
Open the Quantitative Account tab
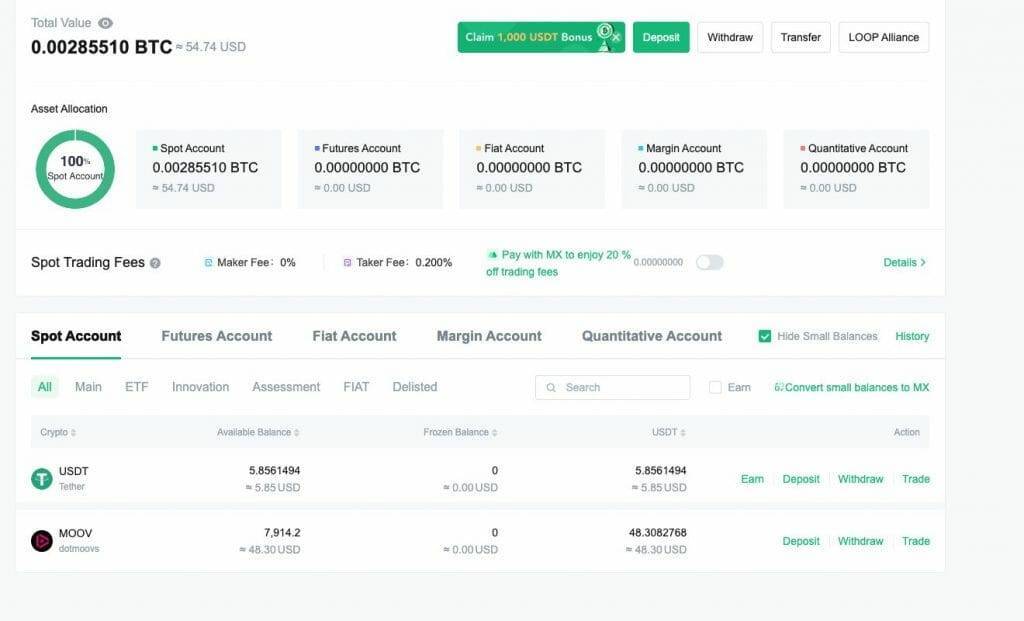click(x=652, y=336)
